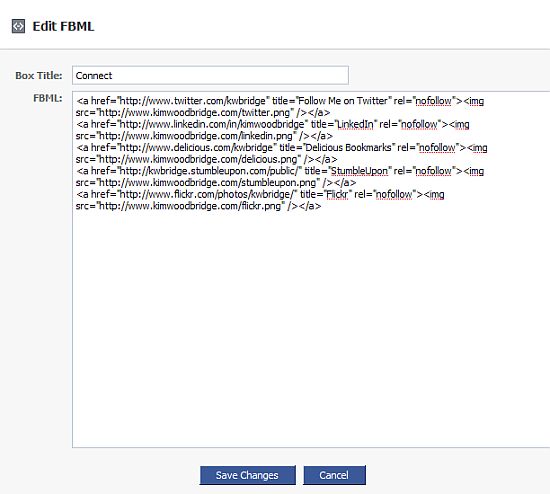
Task: Click the kwbridge.stumbleupon.com href line
Action: [280, 171]
